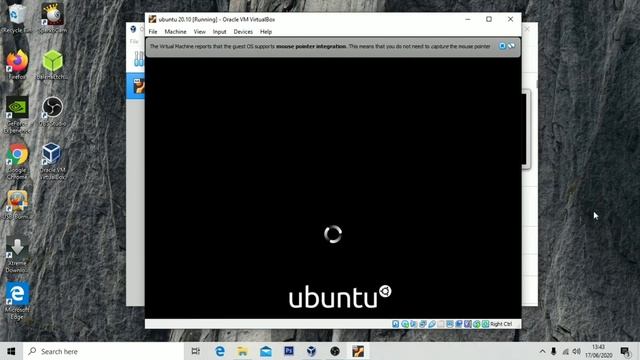Open the Windows Action Center notifications
This screenshot has width=640, height=360.
pyautogui.click(x=625, y=351)
